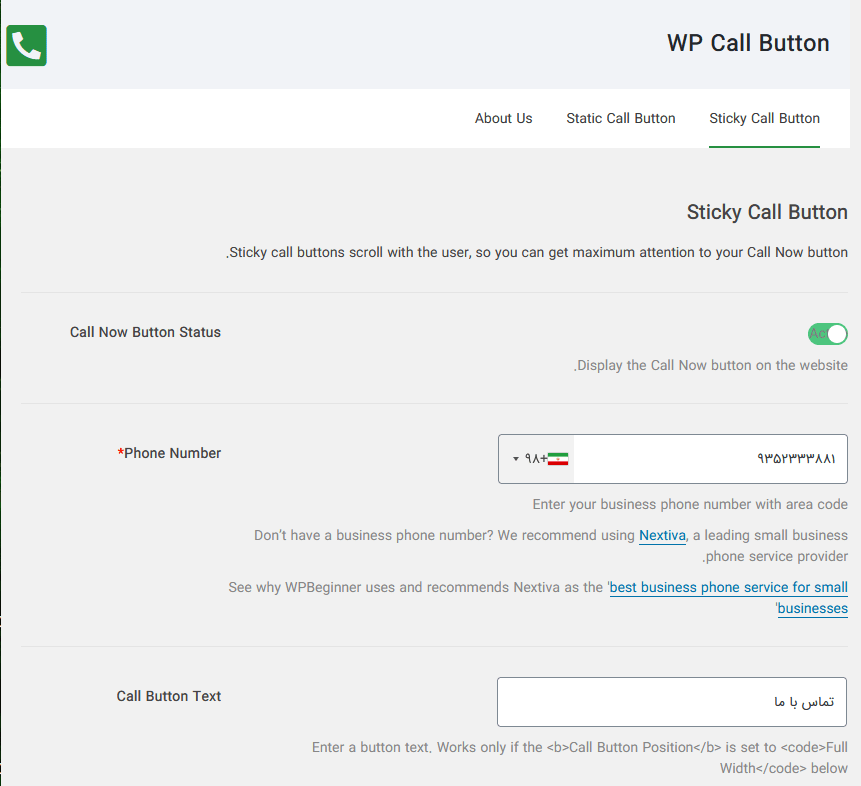861x786 pixels.
Task: Switch to the Static Call Button tab
Action: 620,118
